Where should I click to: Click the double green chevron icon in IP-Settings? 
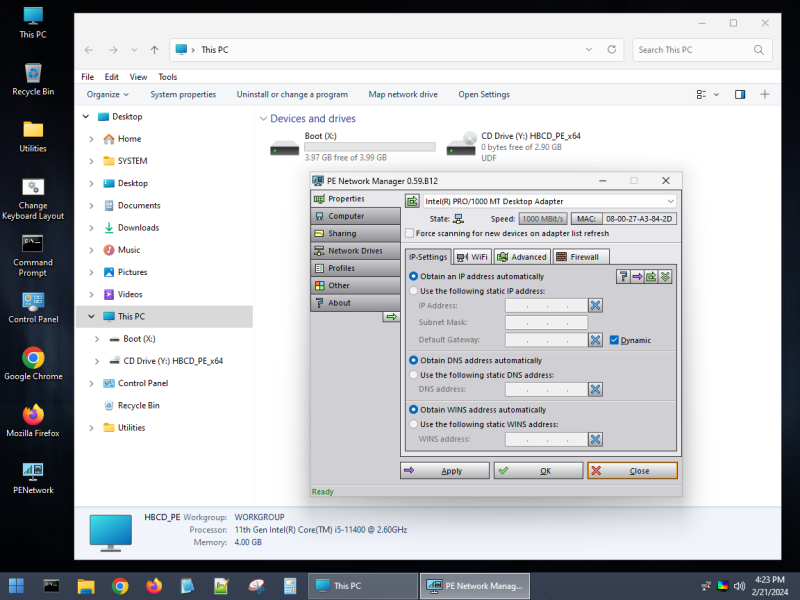click(665, 277)
